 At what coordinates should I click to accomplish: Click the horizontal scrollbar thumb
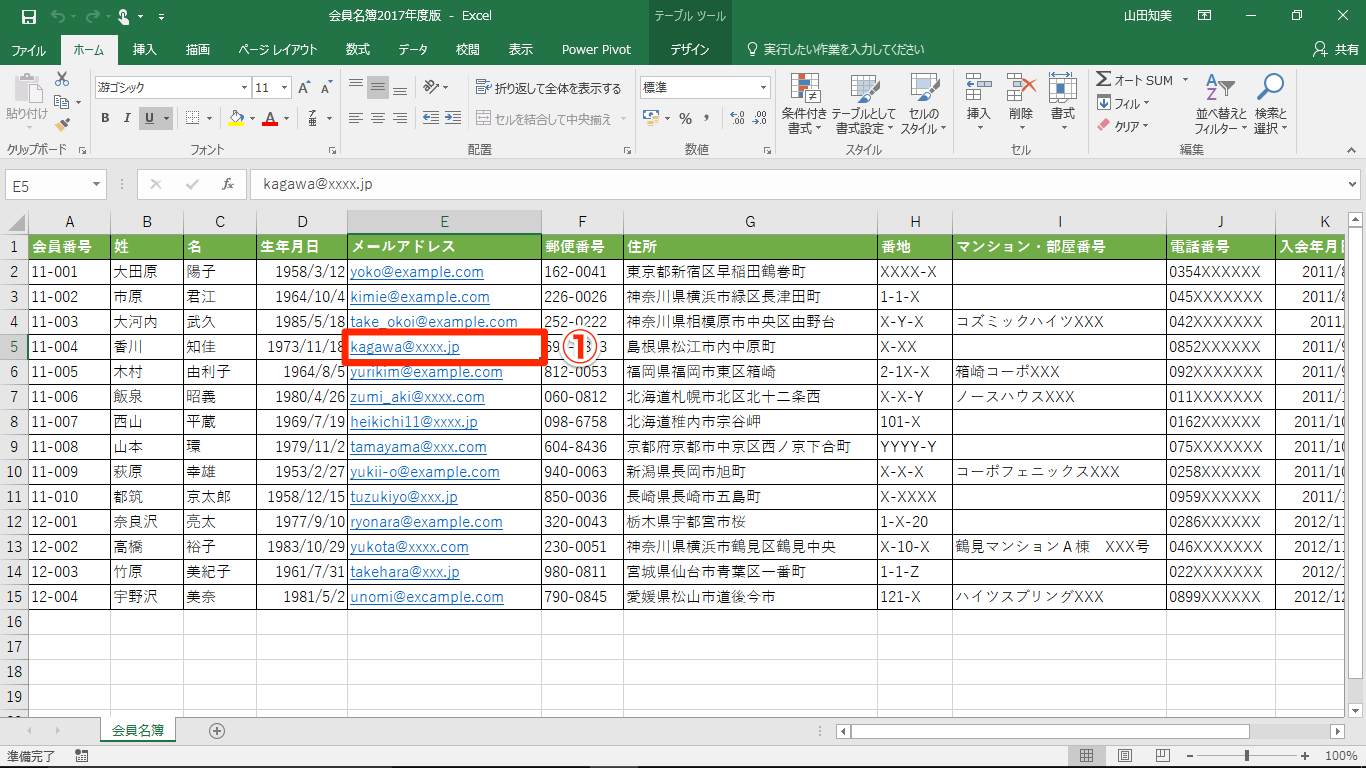click(x=1050, y=731)
